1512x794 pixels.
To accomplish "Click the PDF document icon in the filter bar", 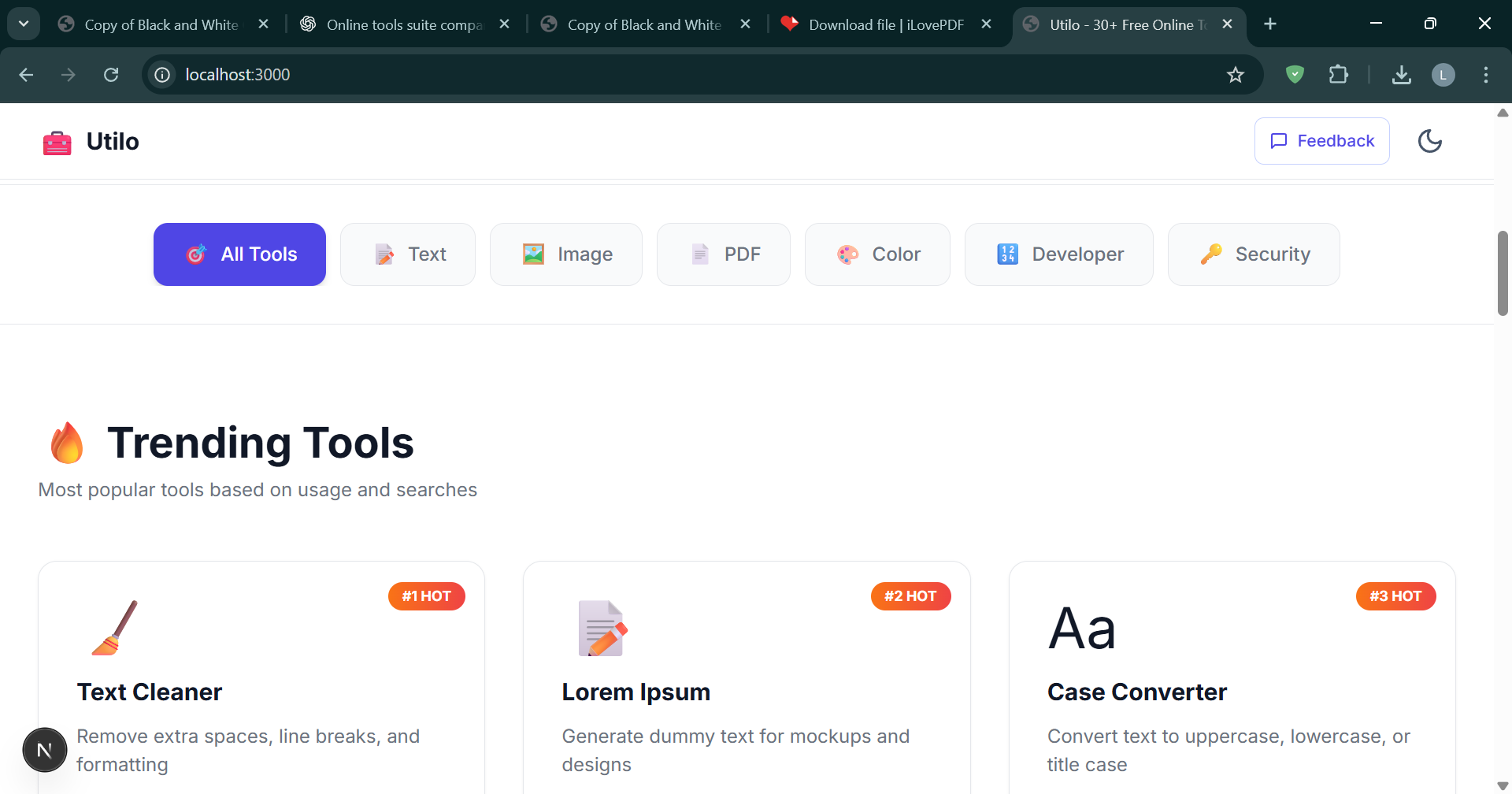I will tap(700, 254).
